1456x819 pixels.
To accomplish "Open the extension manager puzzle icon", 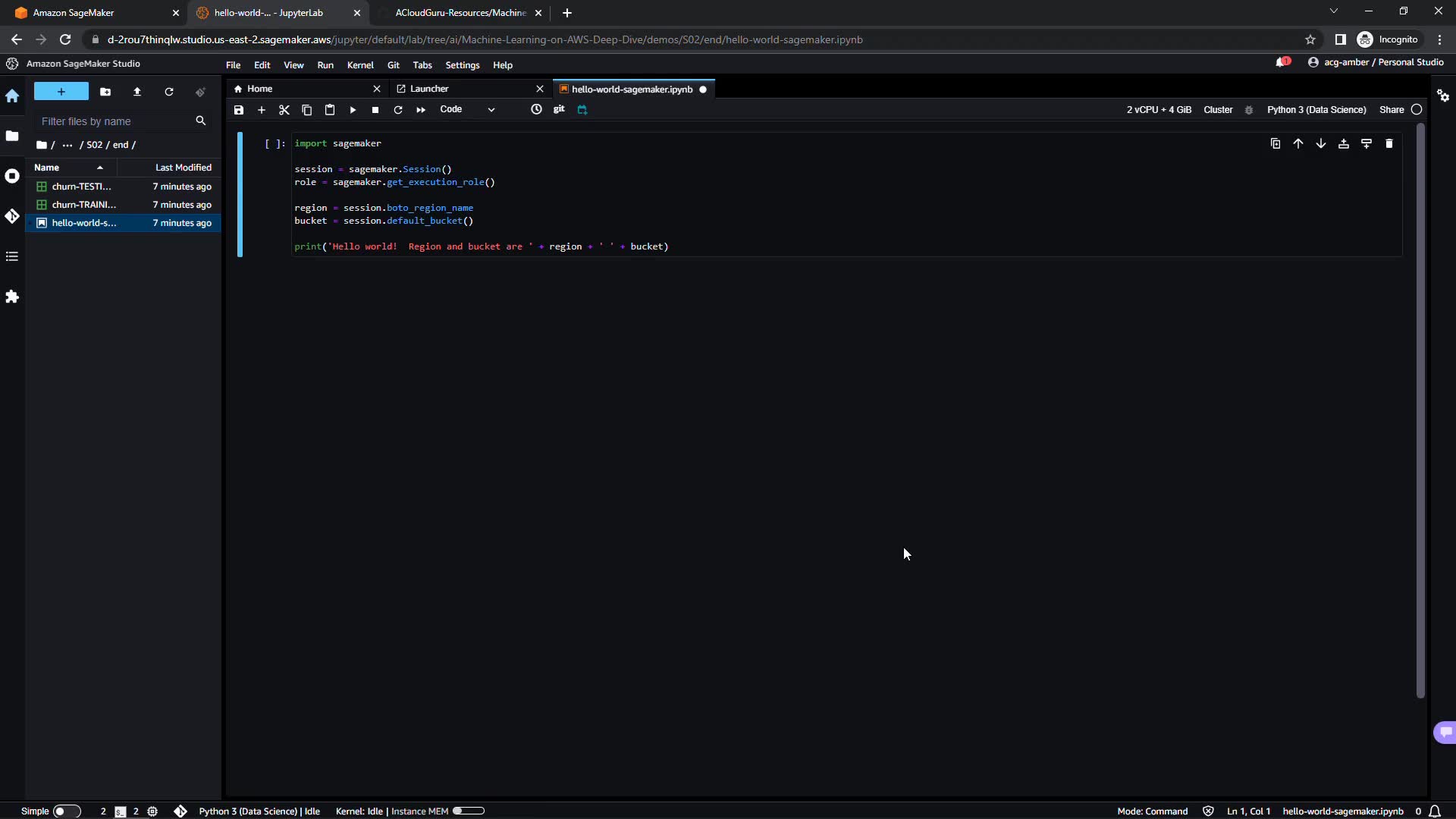I will tap(12, 297).
